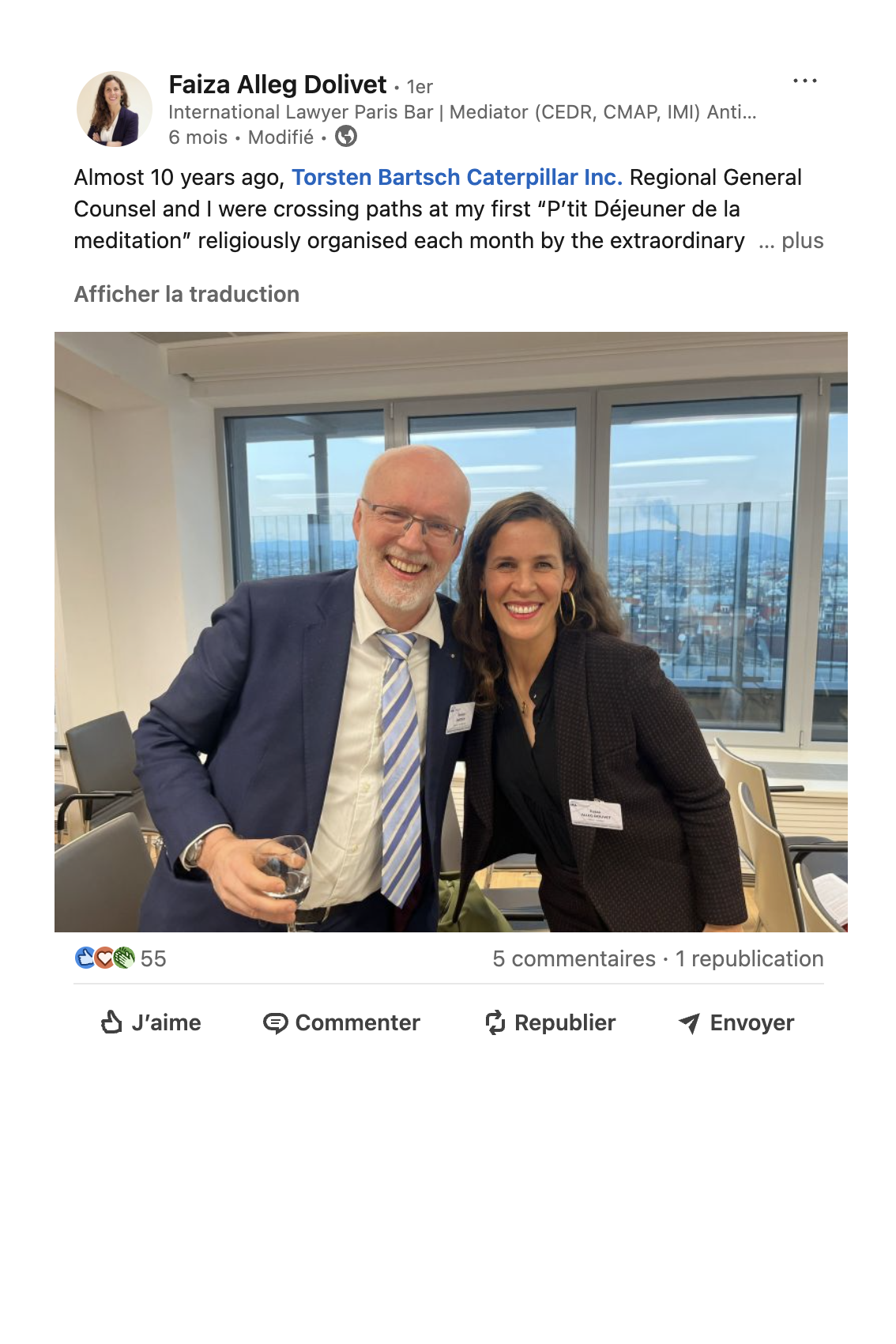
Task: Open Caterpillar Inc. company mention
Action: click(x=545, y=178)
